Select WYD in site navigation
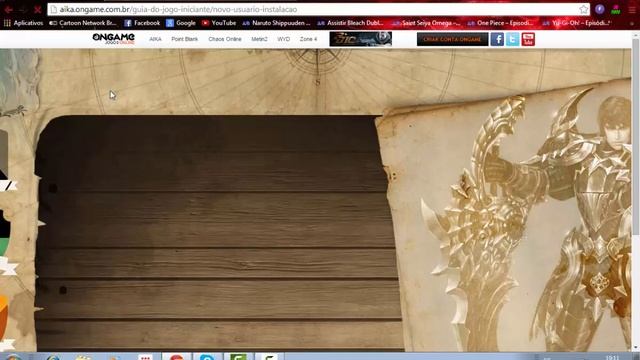Image resolution: width=640 pixels, height=360 pixels. coord(283,39)
